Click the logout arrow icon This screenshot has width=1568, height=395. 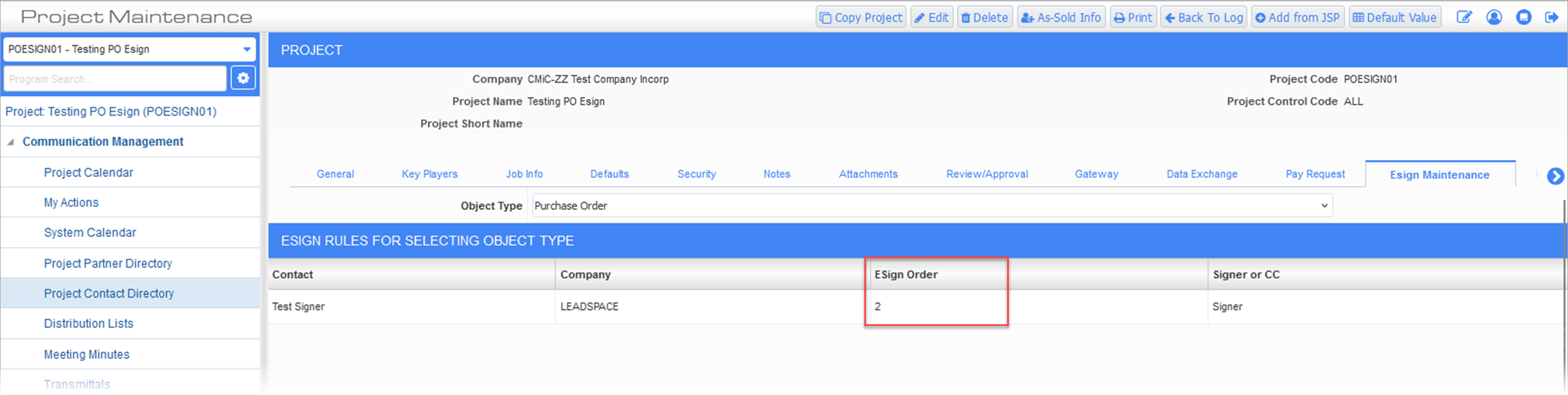coord(1551,18)
